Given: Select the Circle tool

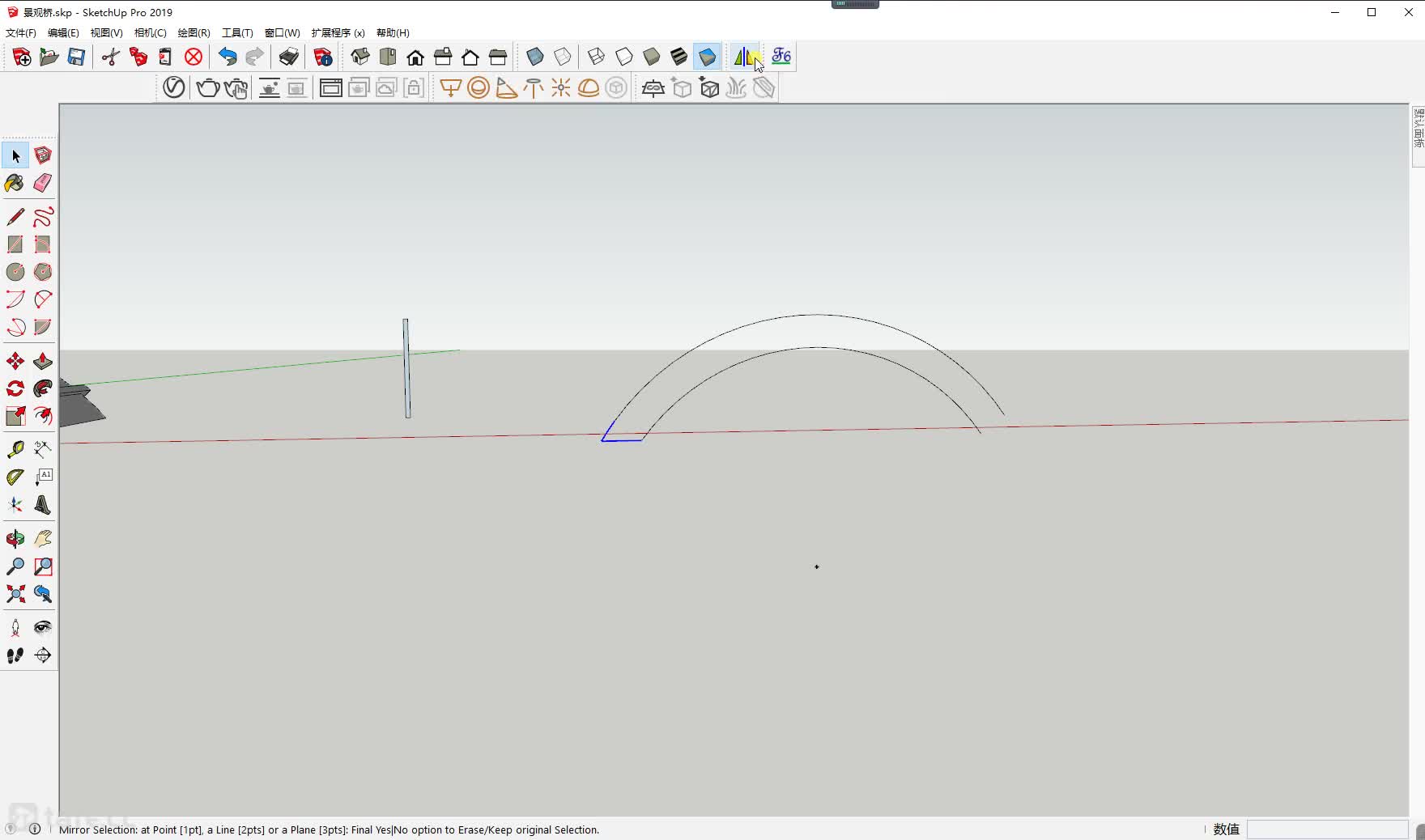Looking at the screenshot, I should pos(15,272).
